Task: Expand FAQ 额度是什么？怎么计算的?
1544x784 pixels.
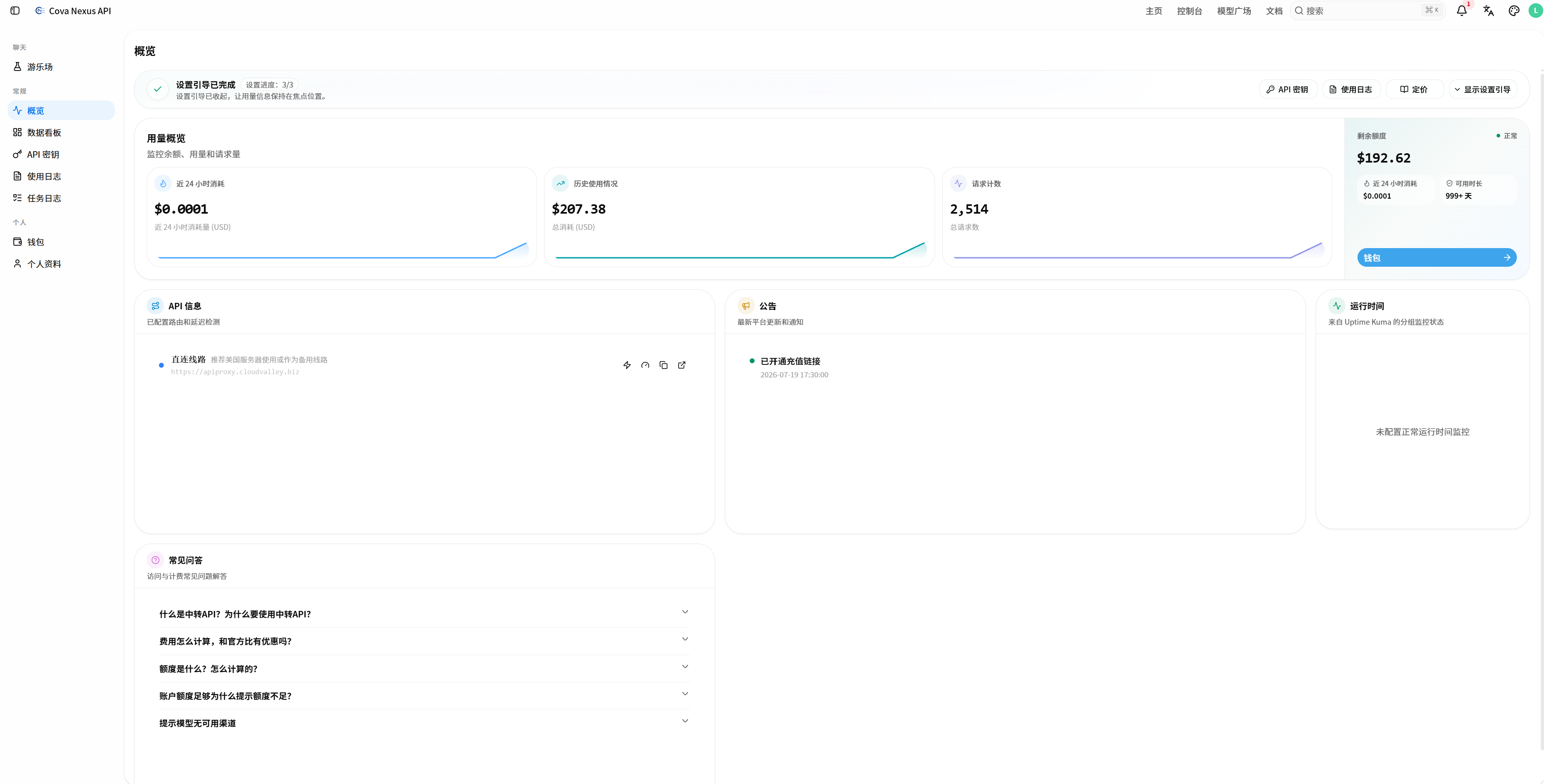Action: coord(425,668)
